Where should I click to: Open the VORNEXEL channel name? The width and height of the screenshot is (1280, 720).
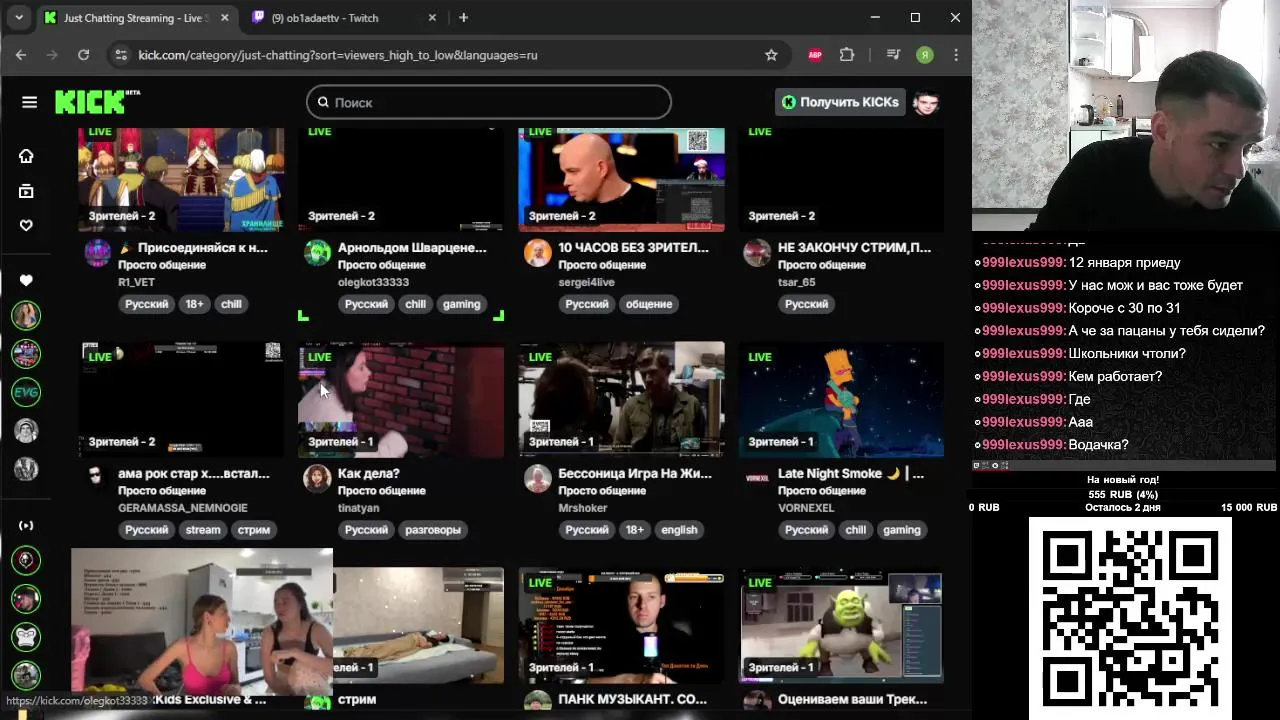pyautogui.click(x=806, y=508)
